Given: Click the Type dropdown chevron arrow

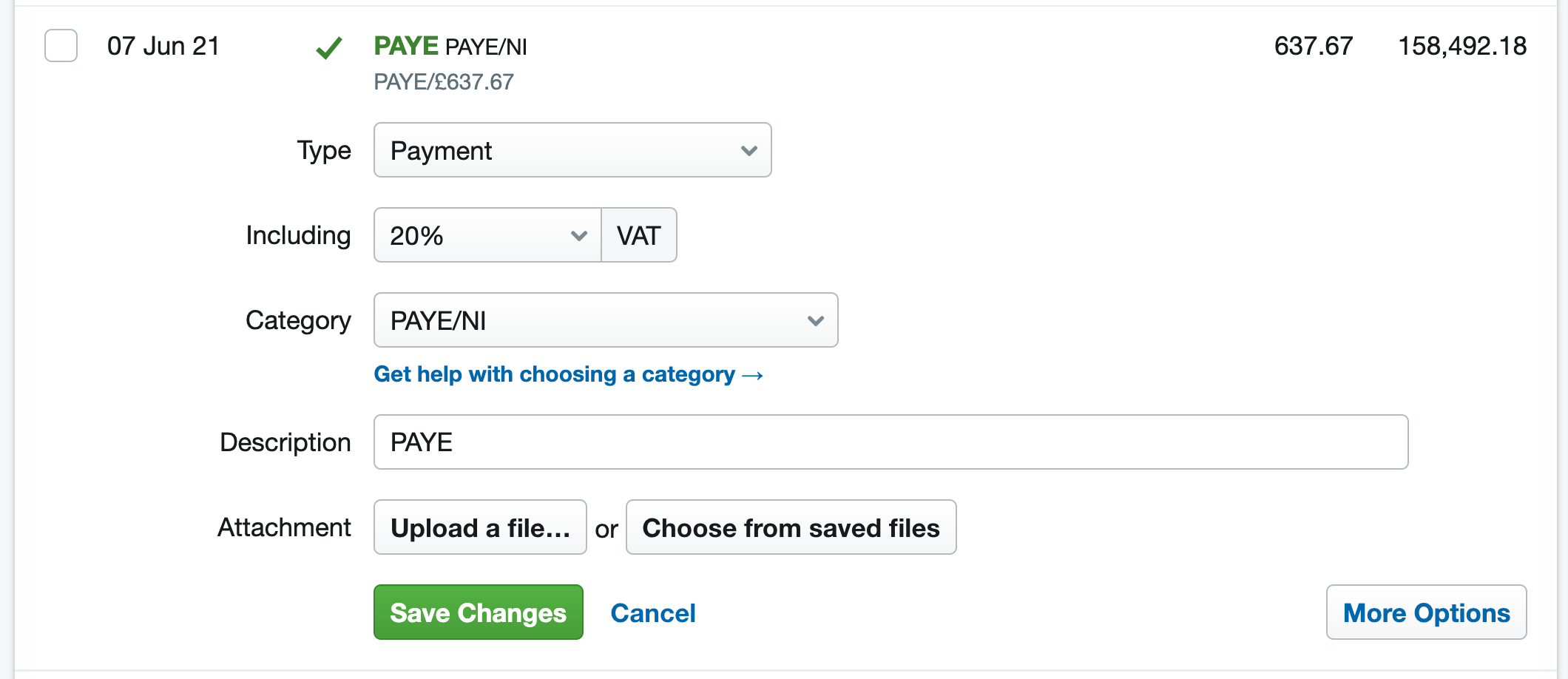Looking at the screenshot, I should [748, 150].
